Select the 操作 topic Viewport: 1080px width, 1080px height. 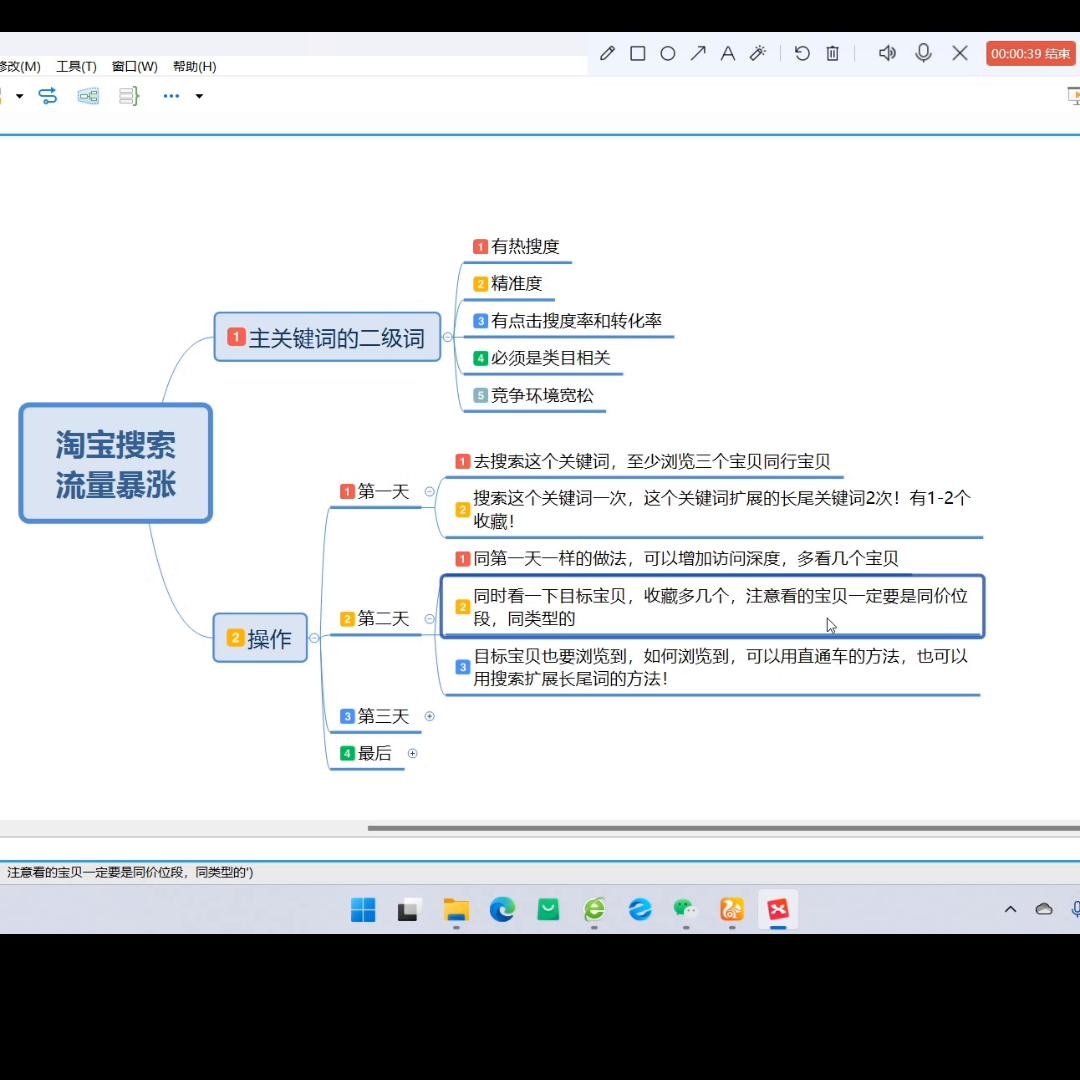coord(260,638)
